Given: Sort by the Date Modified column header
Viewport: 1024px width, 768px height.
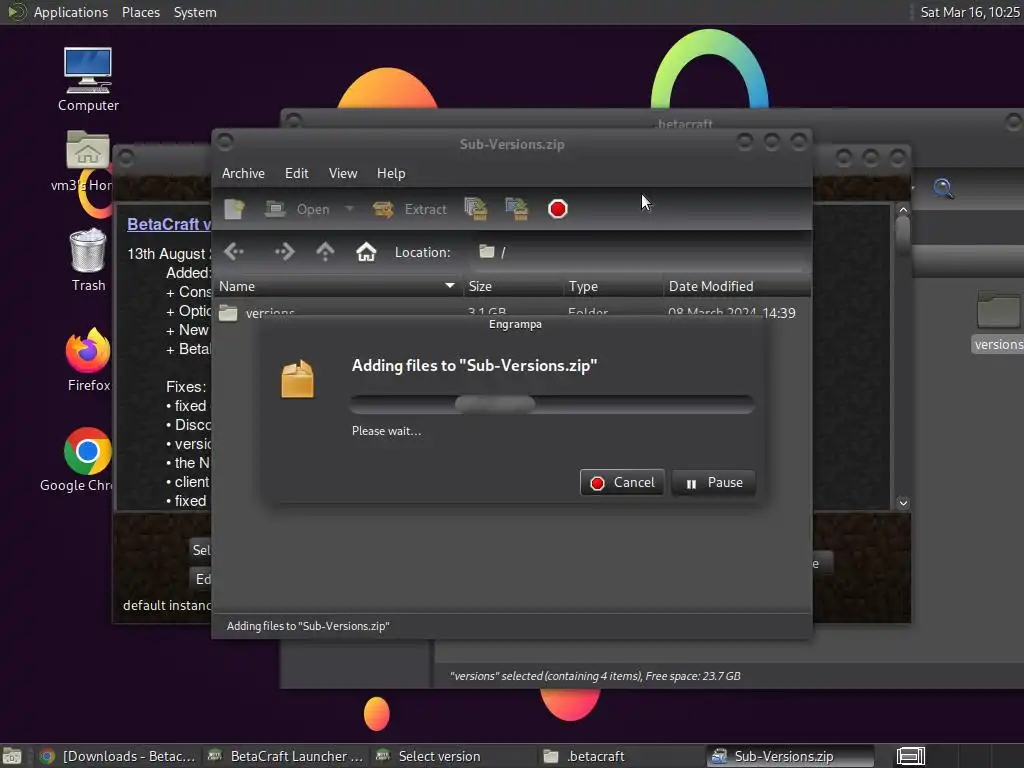Looking at the screenshot, I should click(737, 286).
